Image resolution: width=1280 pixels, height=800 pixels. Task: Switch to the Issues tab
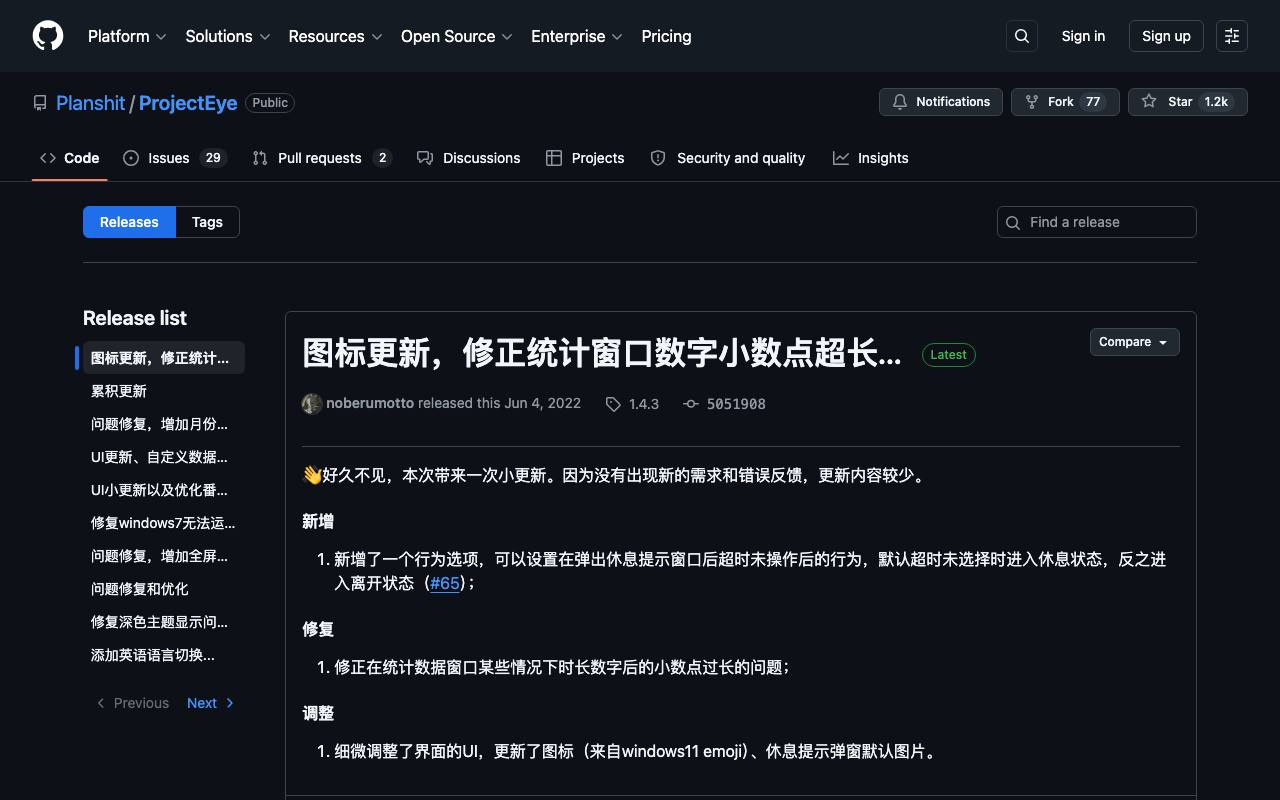[x=175, y=158]
